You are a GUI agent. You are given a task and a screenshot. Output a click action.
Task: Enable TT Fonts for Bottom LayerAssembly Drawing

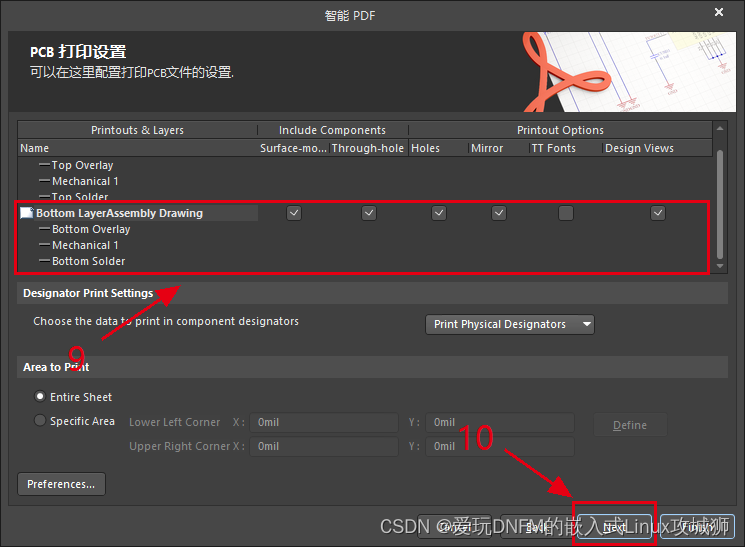click(x=566, y=213)
